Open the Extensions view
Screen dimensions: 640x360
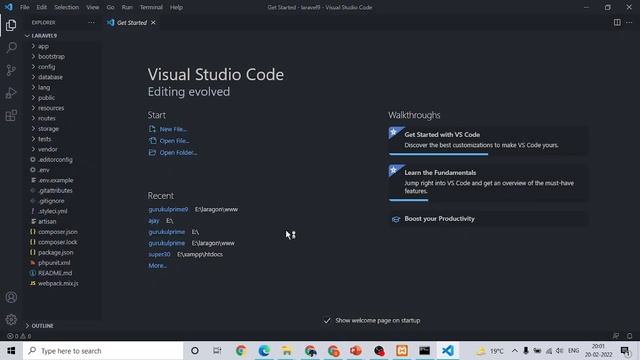pos(11,116)
